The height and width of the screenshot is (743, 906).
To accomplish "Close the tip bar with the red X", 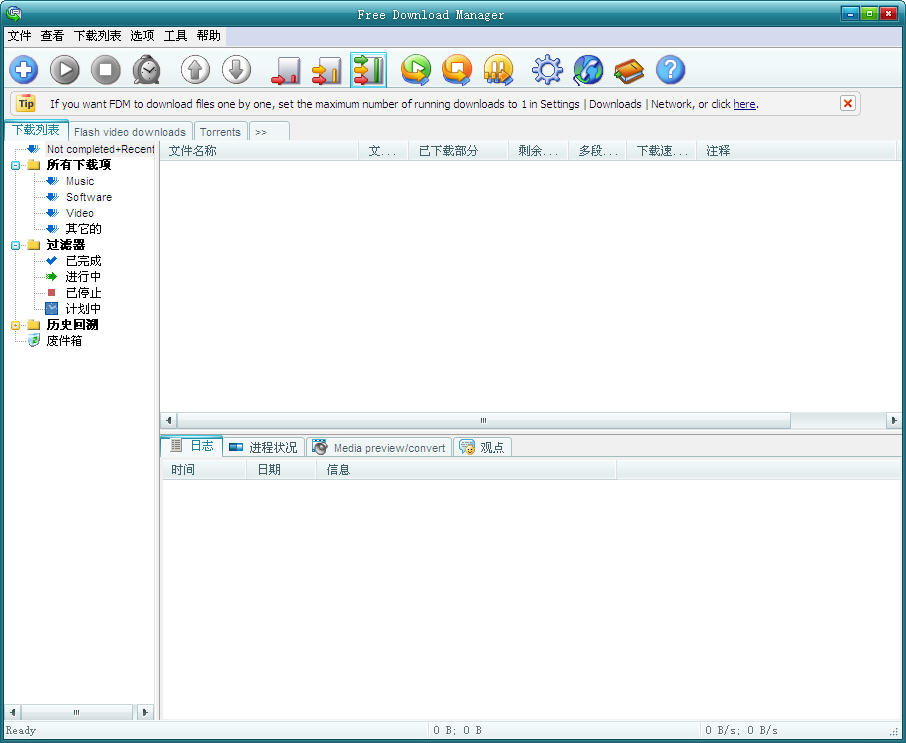I will click(x=847, y=103).
